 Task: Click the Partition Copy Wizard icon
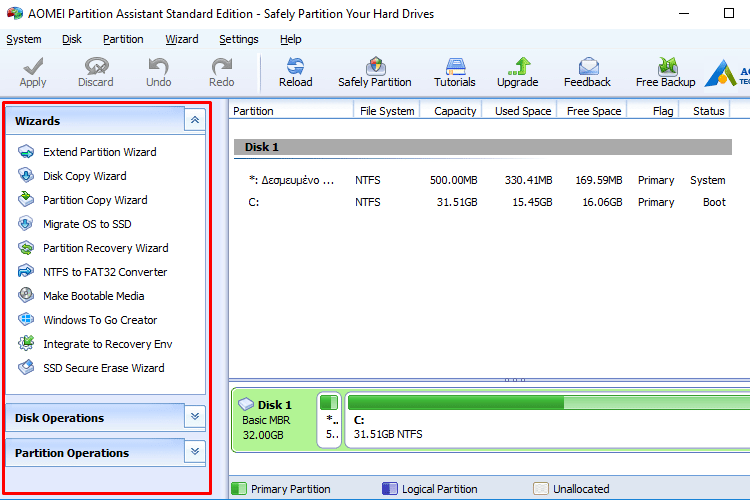coord(26,200)
